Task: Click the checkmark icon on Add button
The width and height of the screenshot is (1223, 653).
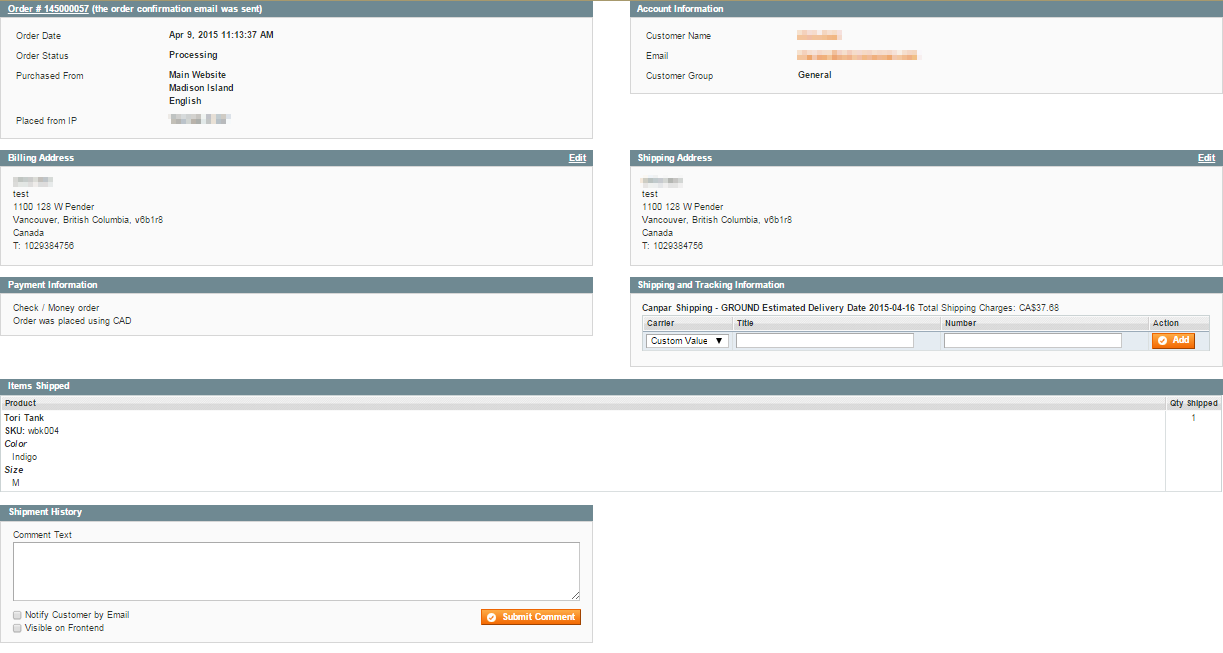Action: pos(1162,341)
